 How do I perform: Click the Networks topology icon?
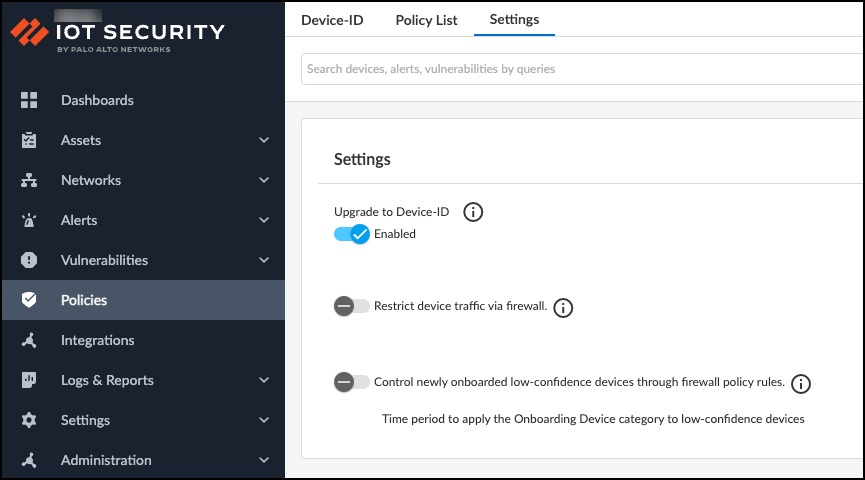point(29,180)
